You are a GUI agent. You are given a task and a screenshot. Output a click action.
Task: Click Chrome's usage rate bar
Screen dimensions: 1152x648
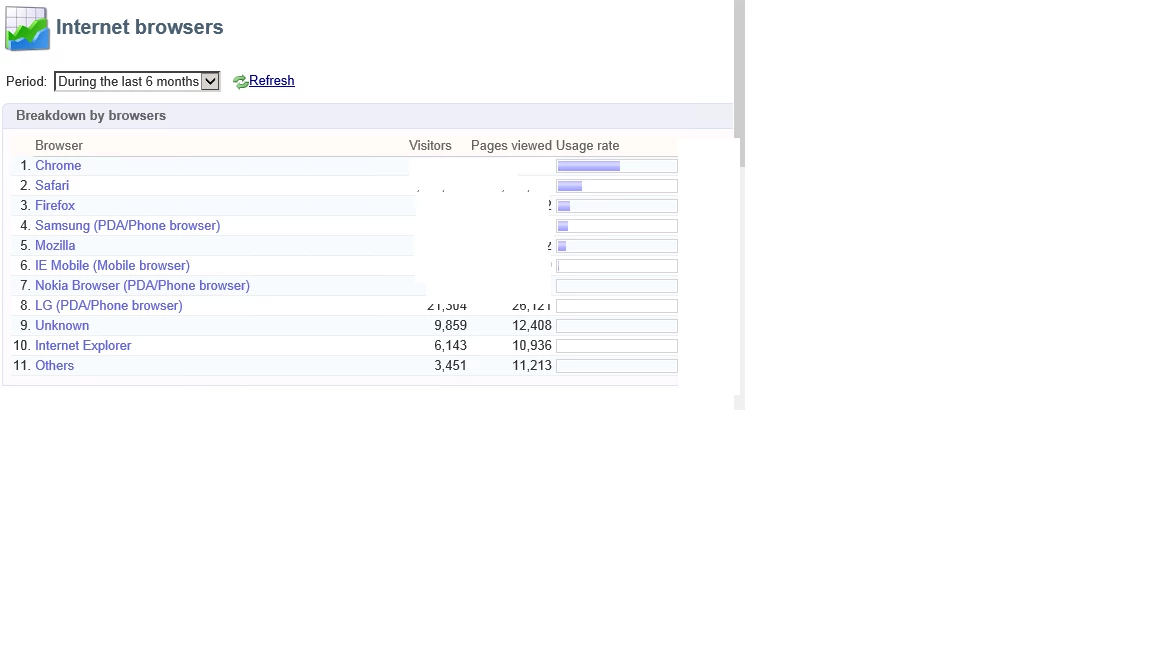[617, 166]
